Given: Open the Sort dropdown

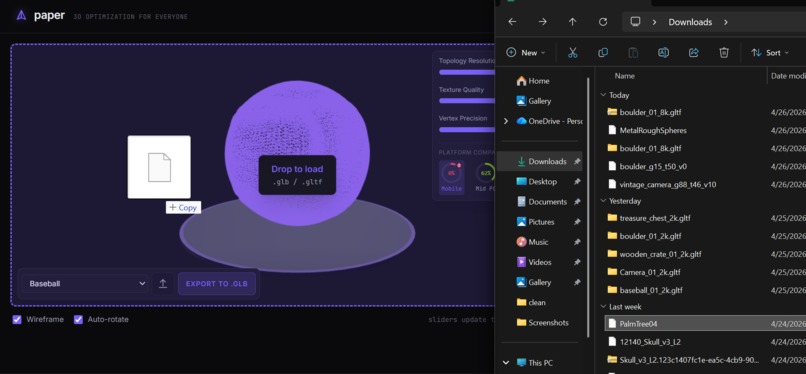Looking at the screenshot, I should [x=770, y=52].
